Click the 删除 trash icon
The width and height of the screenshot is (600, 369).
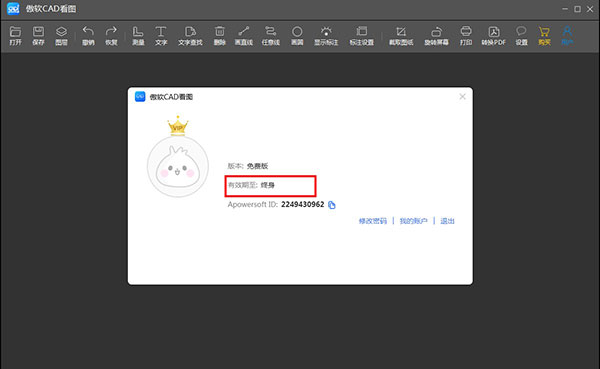(220, 36)
